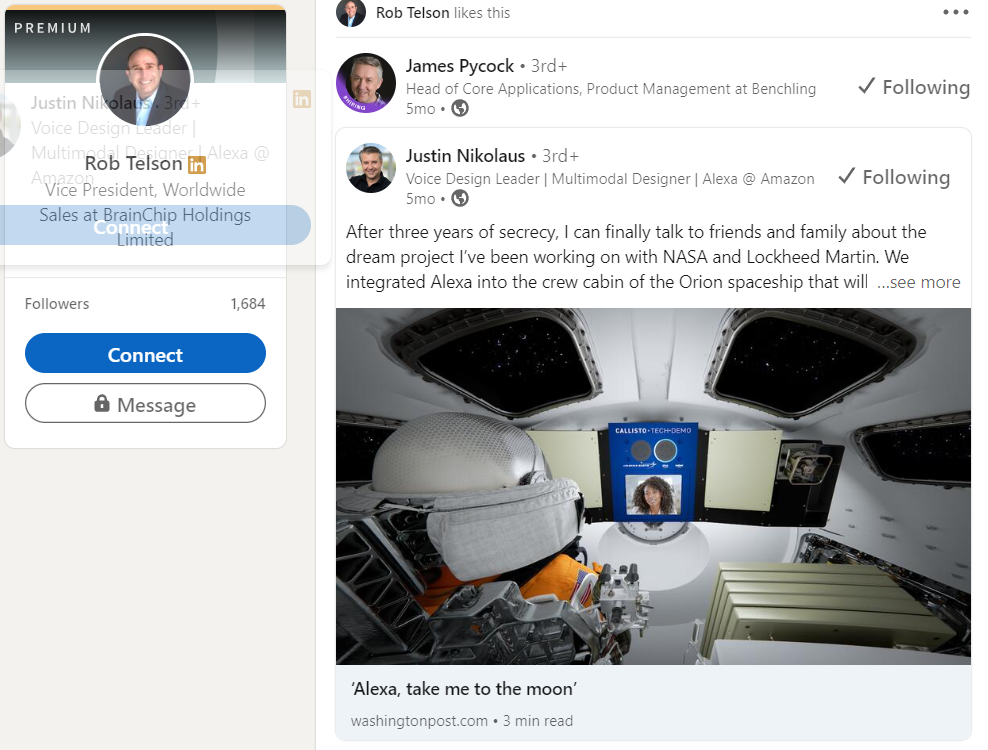Open James Pycock's profile photo

click(x=366, y=83)
